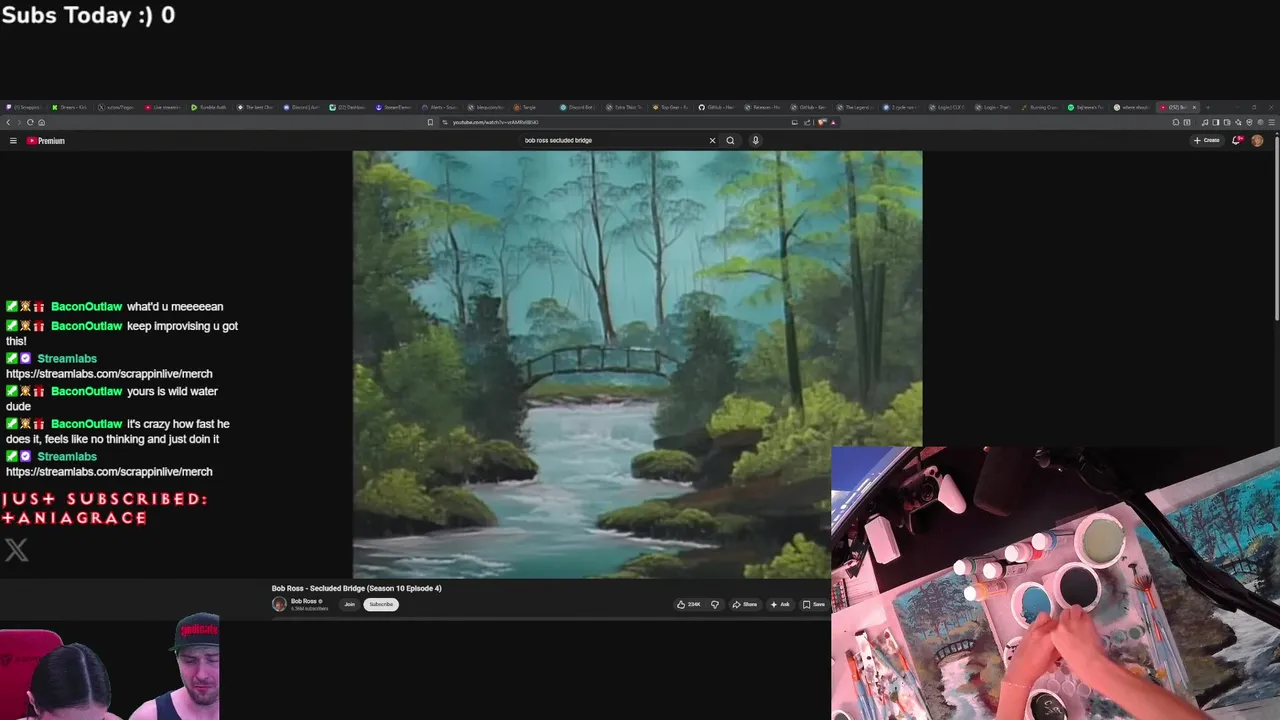Switch to the 'where should' browser tab
Viewport: 1280px width, 720px height.
point(1134,107)
